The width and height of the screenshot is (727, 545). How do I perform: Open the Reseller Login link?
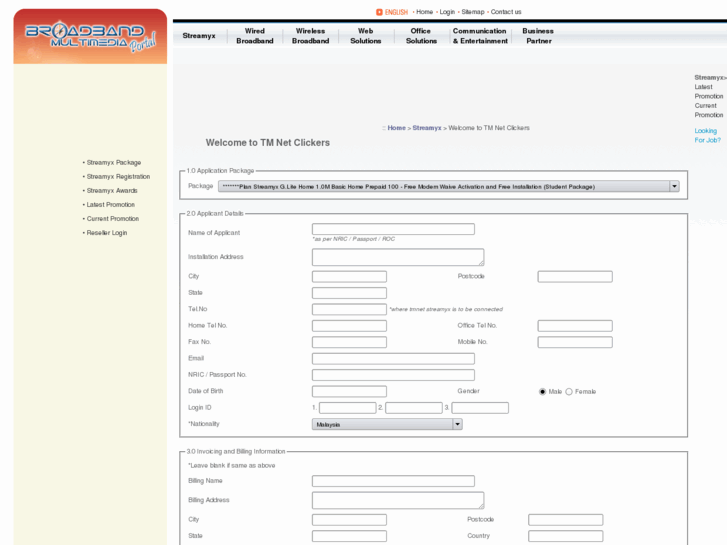tap(107, 233)
